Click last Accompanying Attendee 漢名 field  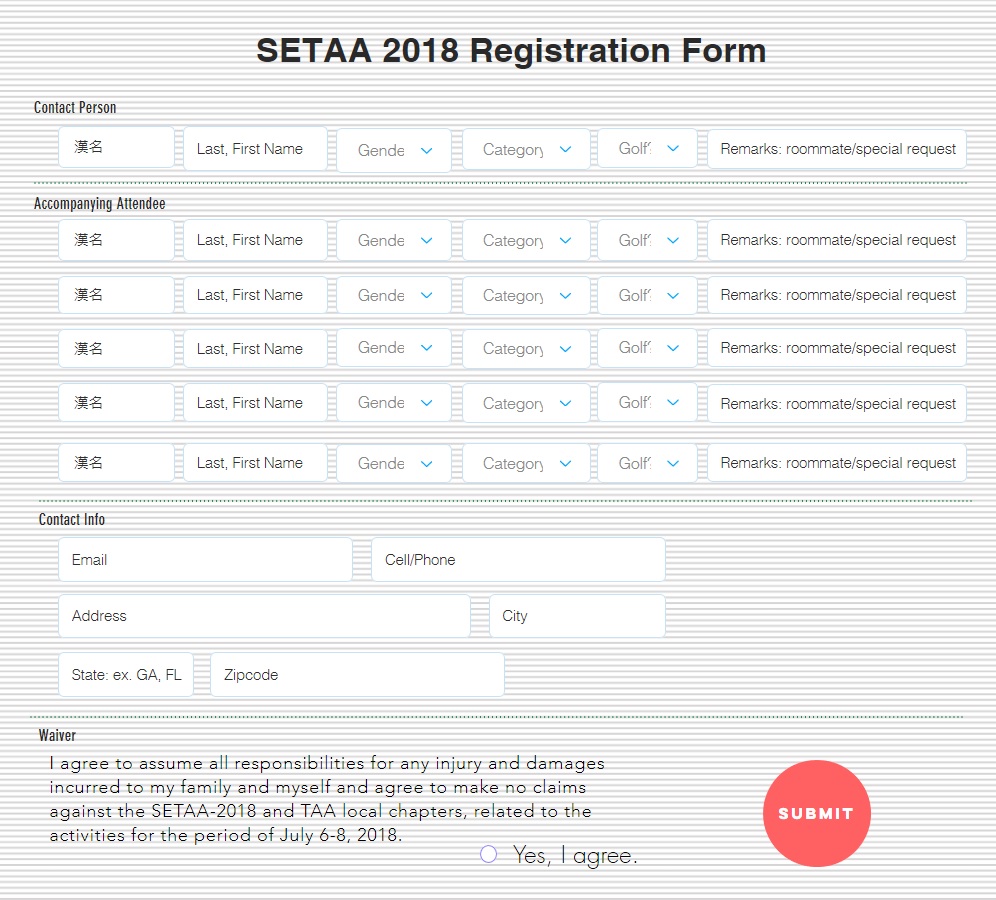point(116,463)
